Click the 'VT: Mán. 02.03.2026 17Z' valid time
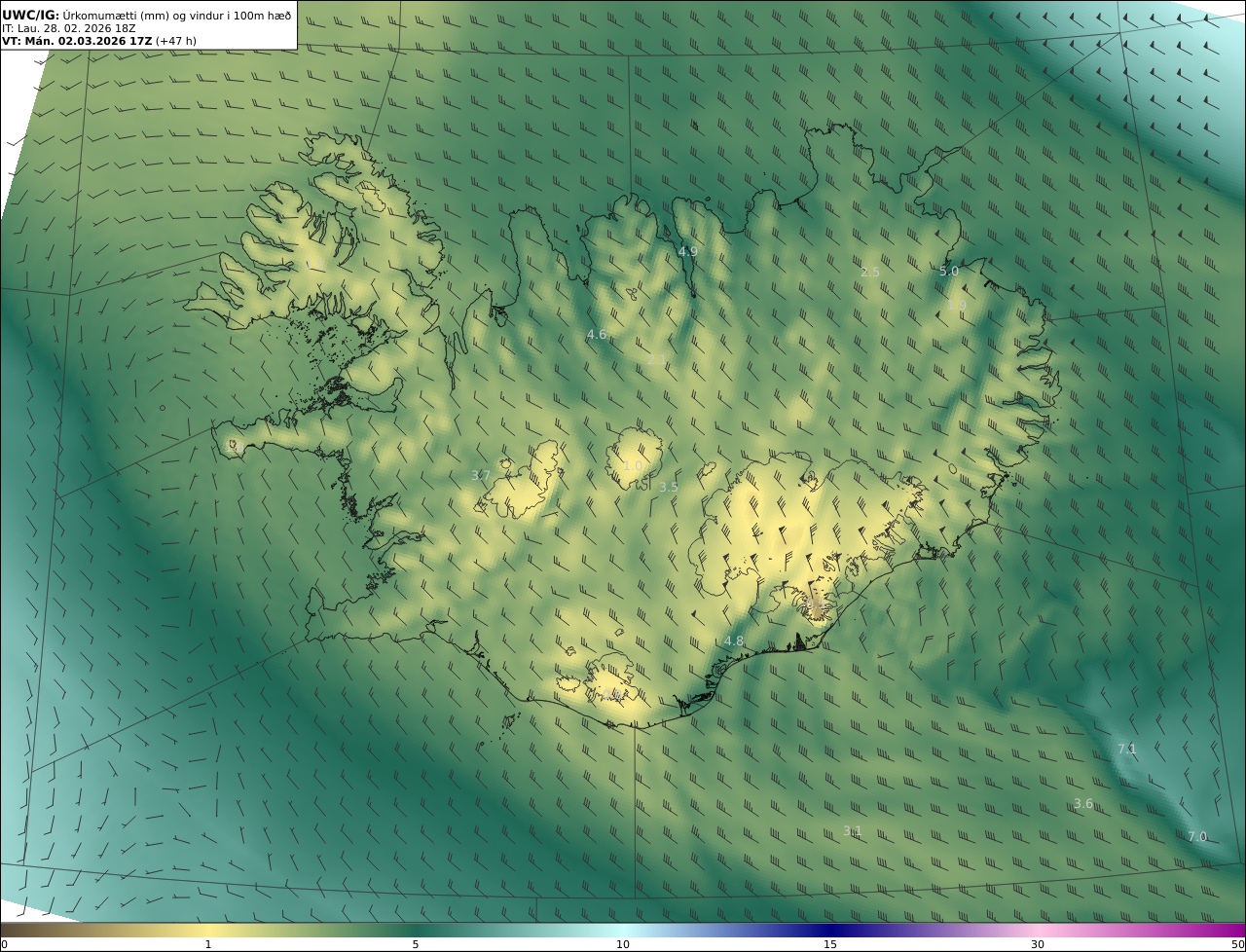 pos(77,41)
